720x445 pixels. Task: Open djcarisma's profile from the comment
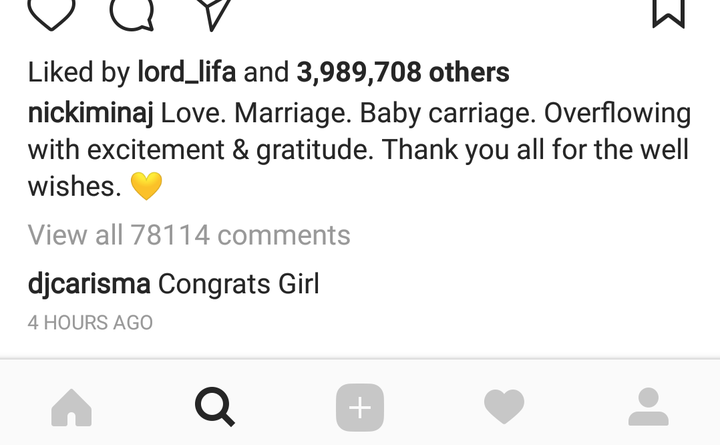pyautogui.click(x=89, y=284)
